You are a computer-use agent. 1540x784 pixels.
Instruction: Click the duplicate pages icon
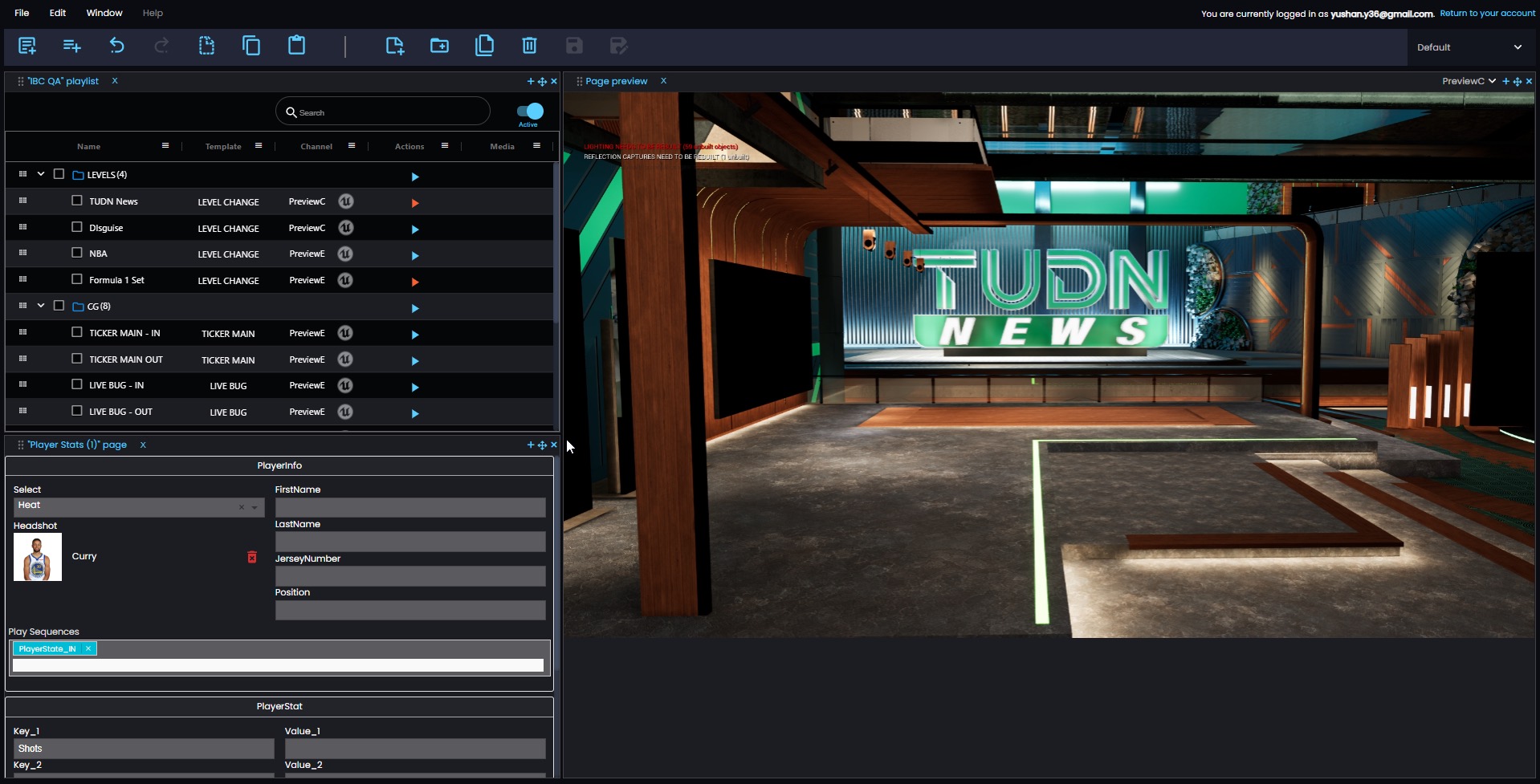click(x=484, y=46)
